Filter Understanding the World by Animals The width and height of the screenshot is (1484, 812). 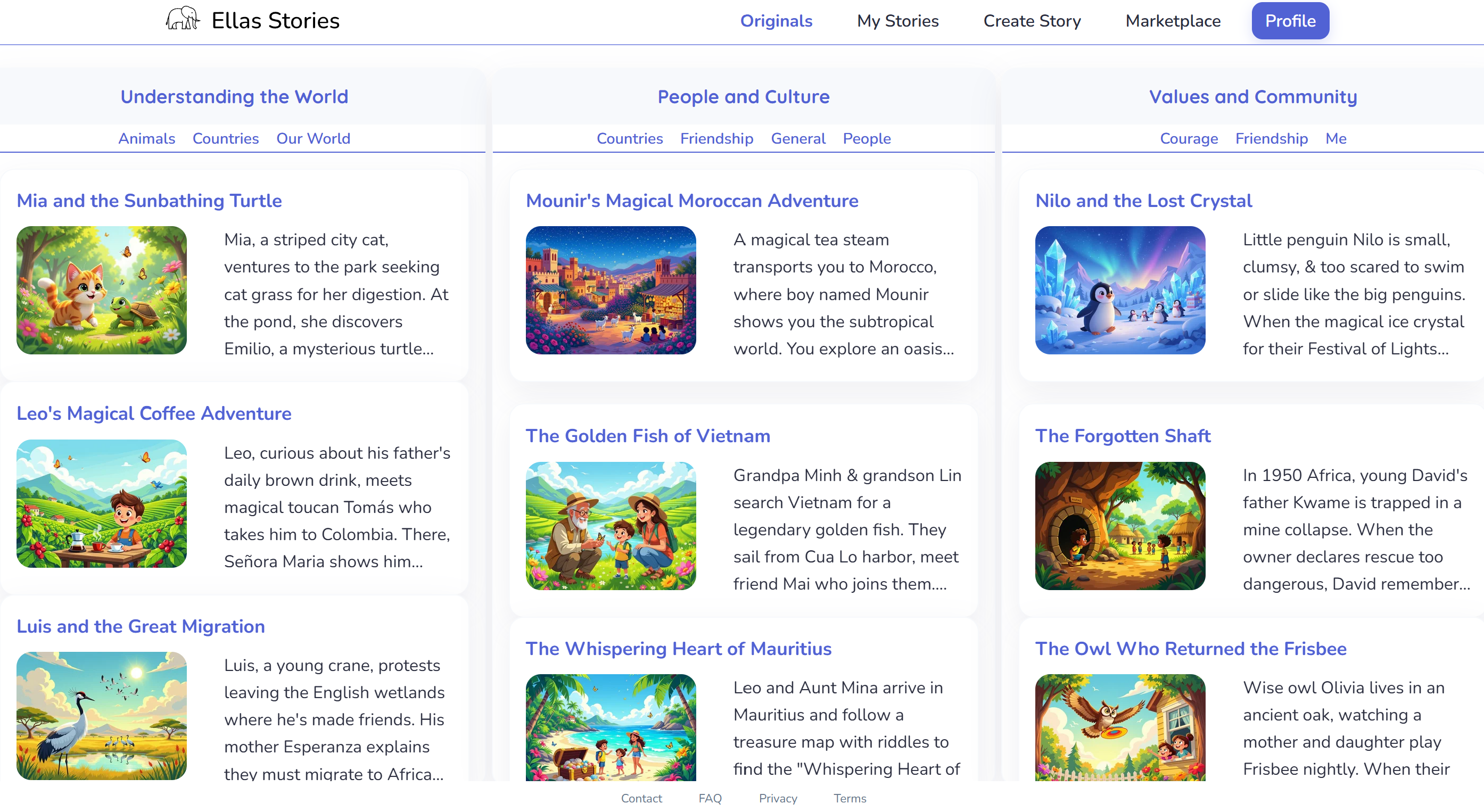click(x=146, y=138)
